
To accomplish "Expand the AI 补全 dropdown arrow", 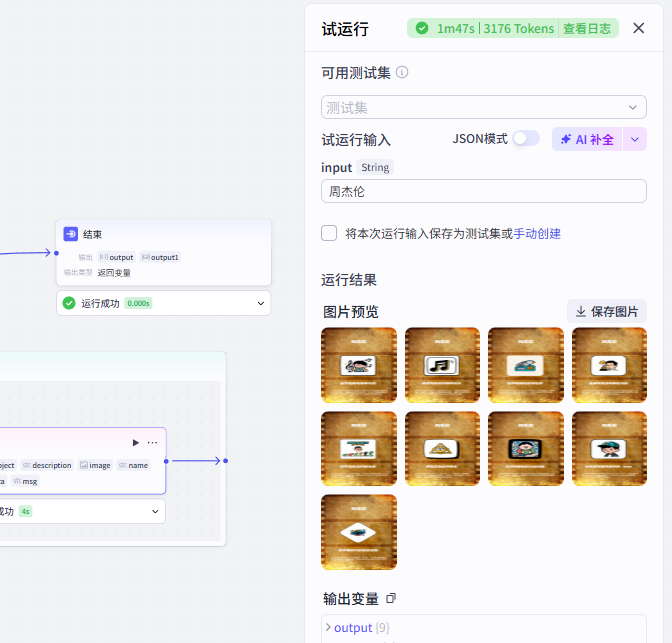I will tap(635, 139).
